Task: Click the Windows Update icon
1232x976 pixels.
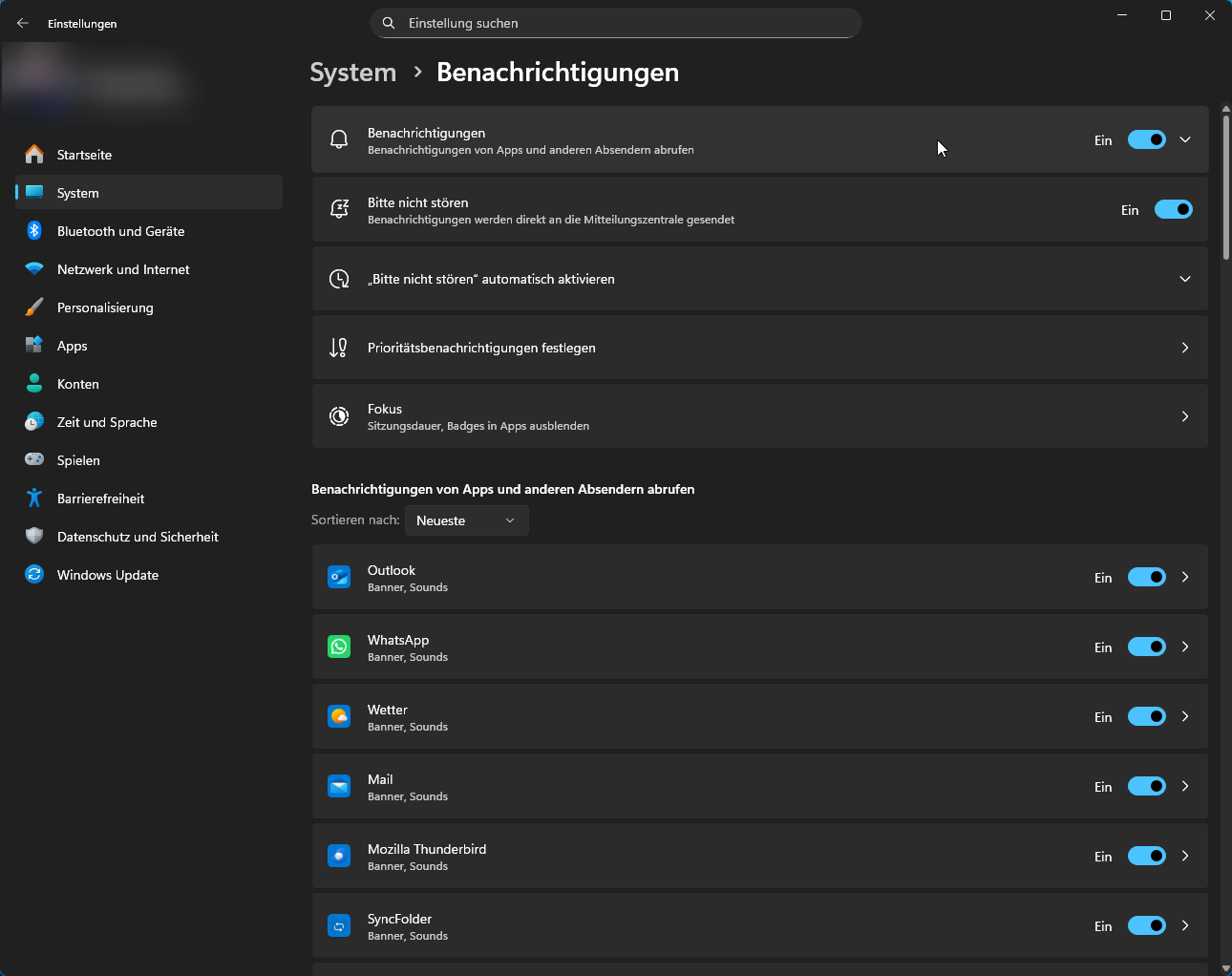Action: click(34, 575)
